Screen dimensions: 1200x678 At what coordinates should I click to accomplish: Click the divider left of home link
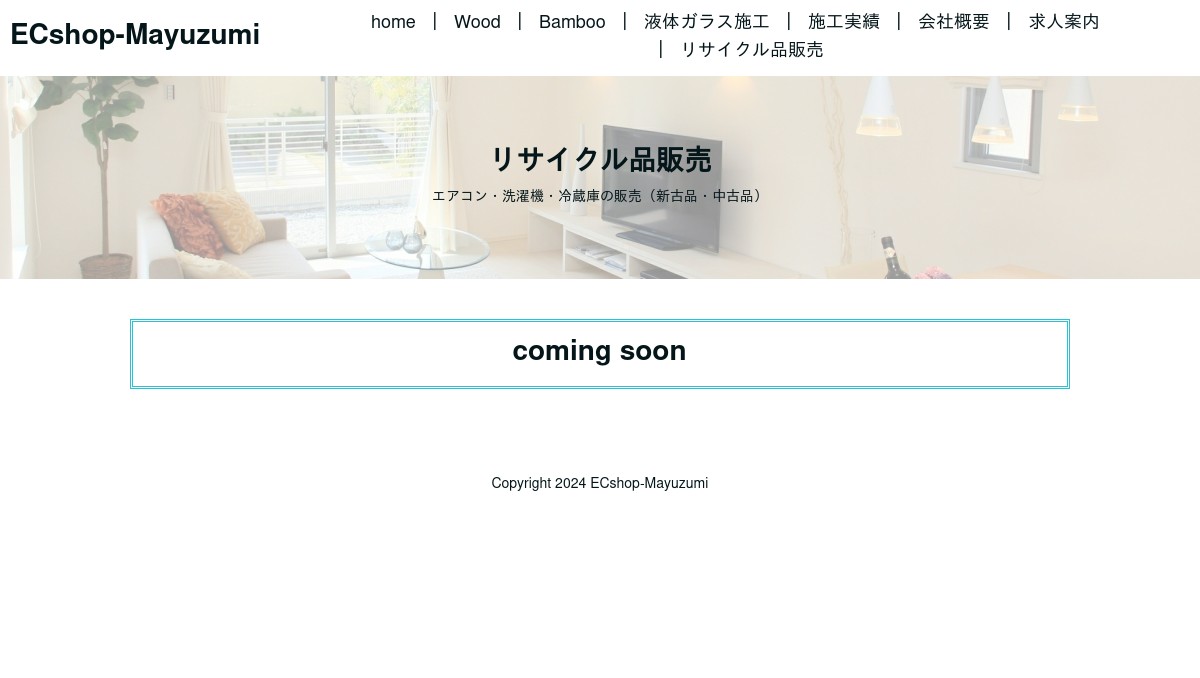point(434,21)
